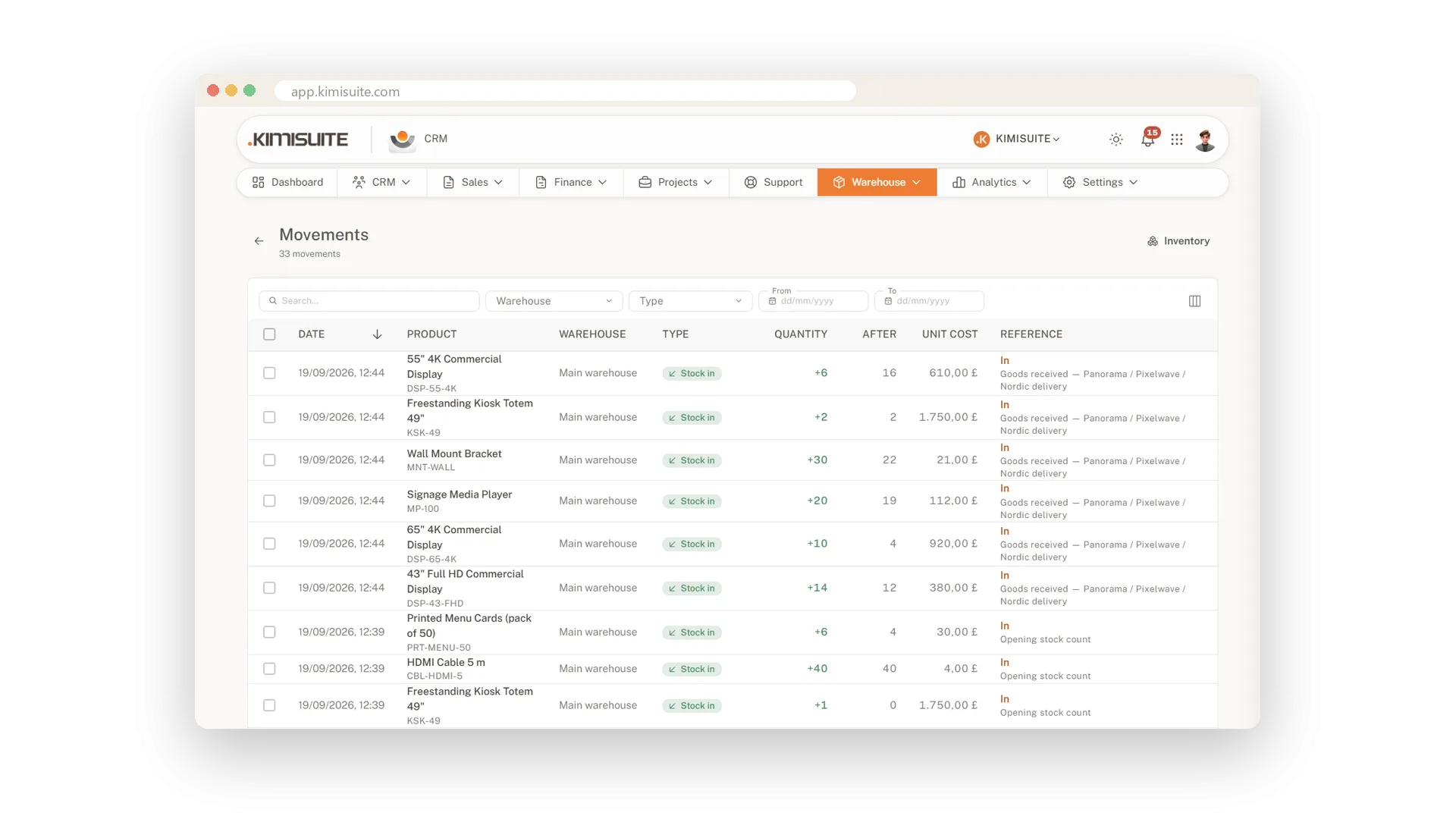Click the Settings gear icon

(1069, 183)
